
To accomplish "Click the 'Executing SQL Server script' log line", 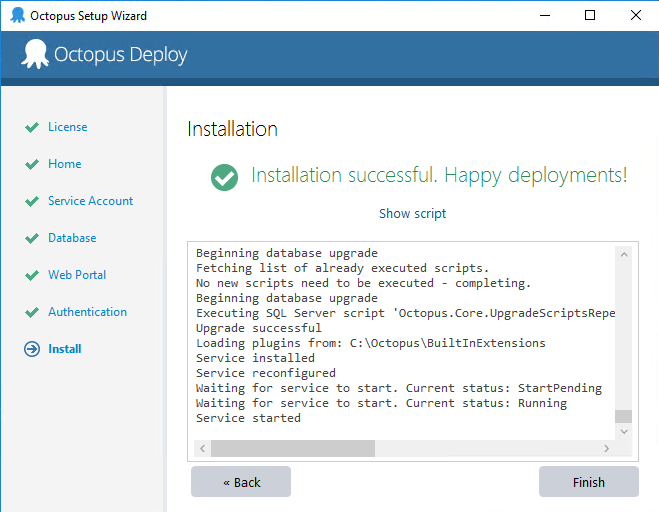I will 406,313.
